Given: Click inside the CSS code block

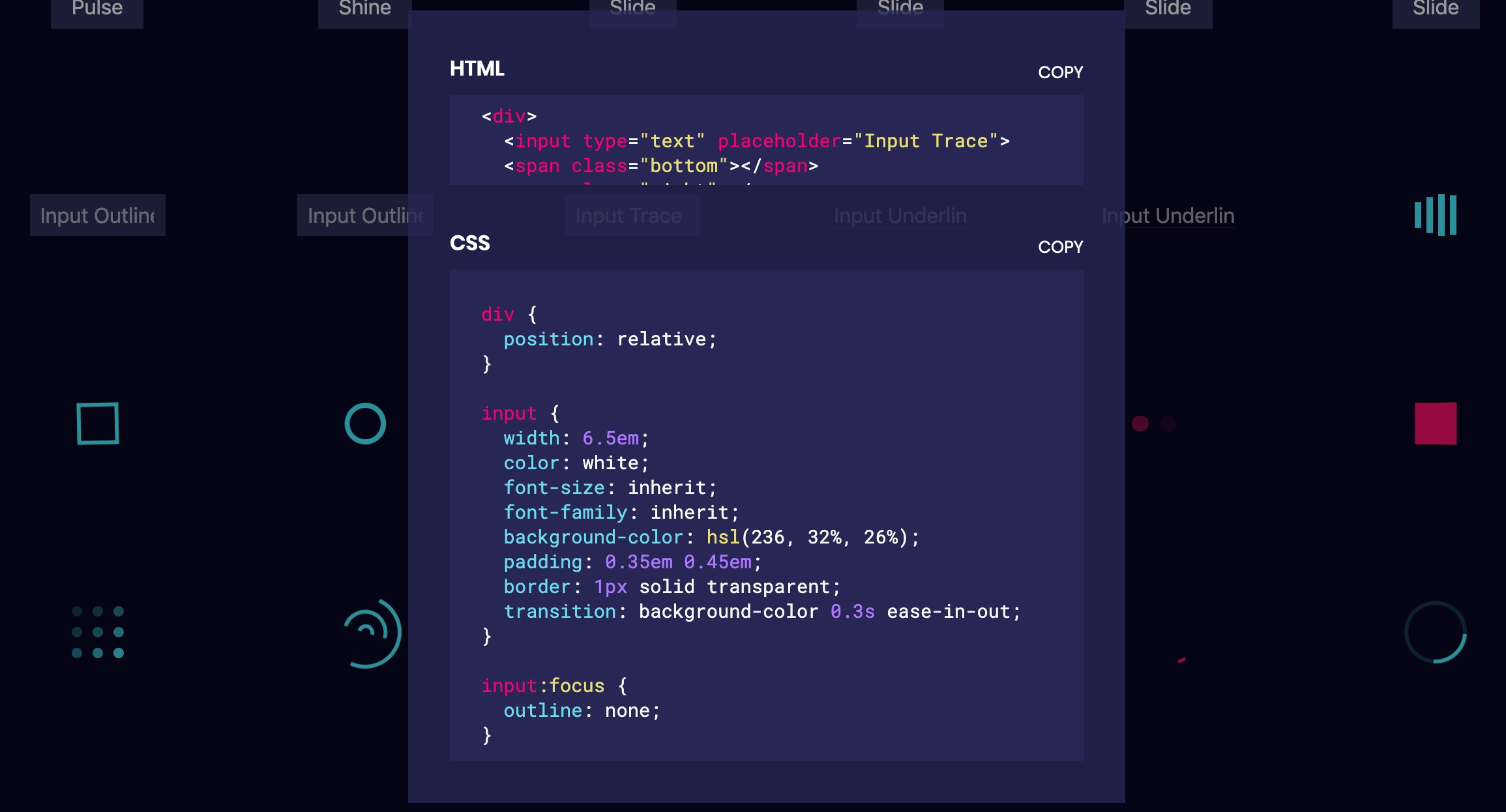Looking at the screenshot, I should (x=766, y=515).
